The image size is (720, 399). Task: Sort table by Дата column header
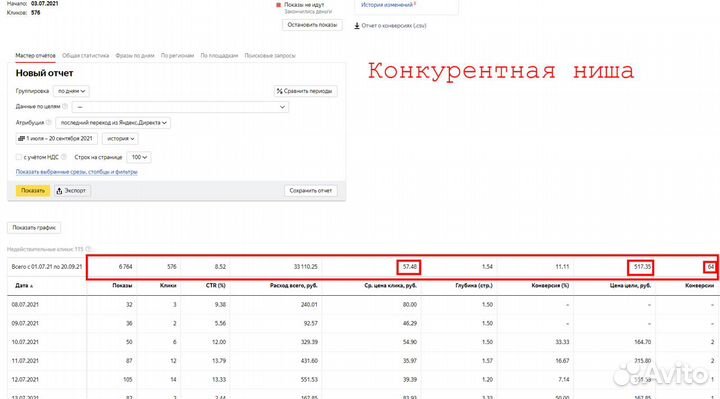pos(24,286)
